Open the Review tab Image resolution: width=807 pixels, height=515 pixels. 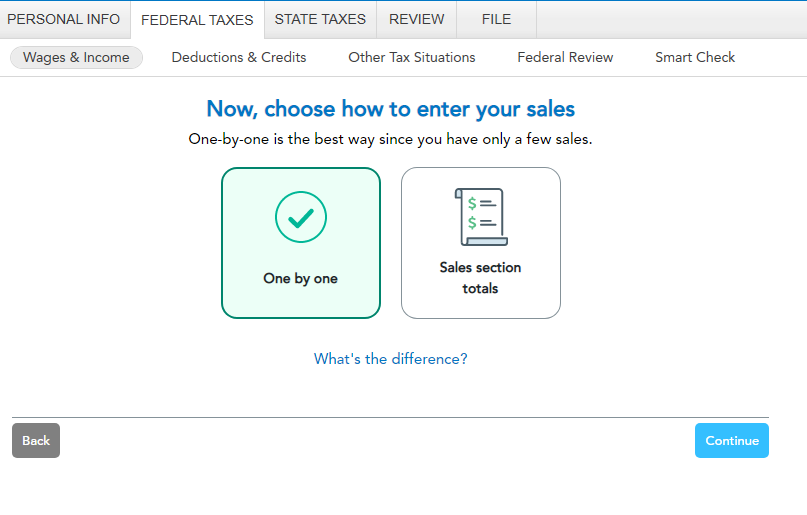click(x=417, y=19)
